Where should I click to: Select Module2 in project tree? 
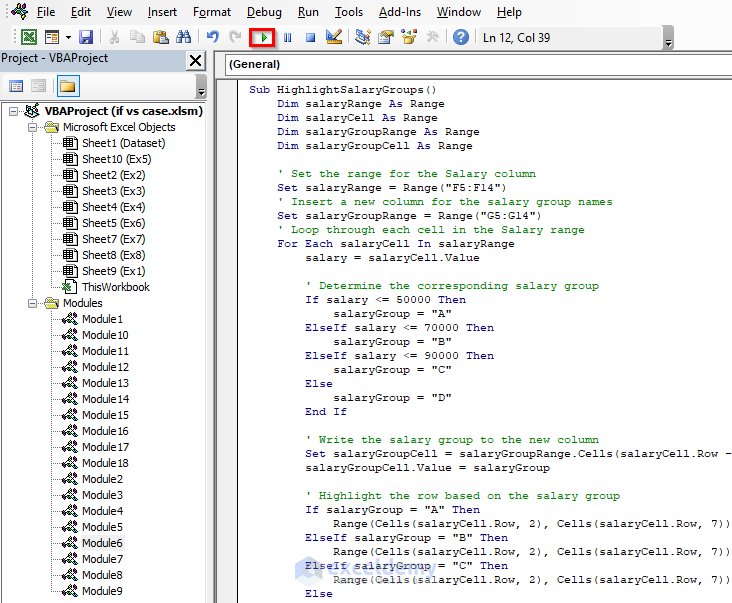pos(102,479)
